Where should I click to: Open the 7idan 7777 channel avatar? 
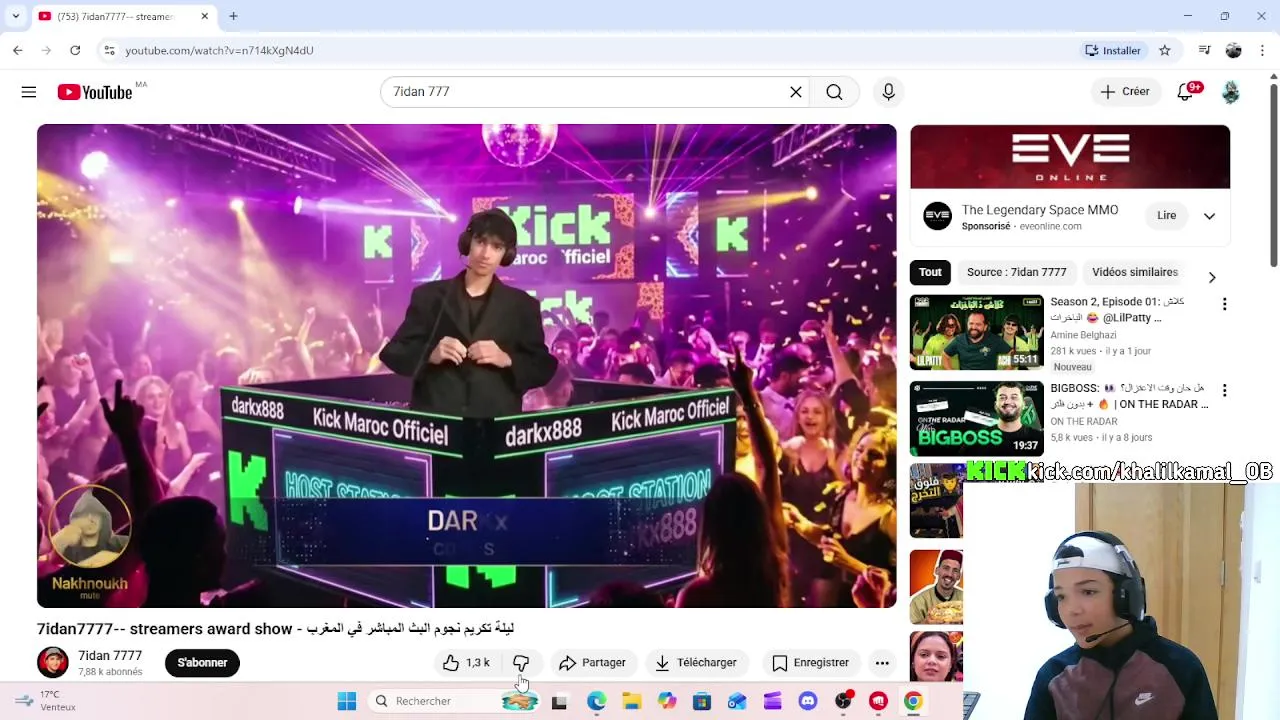(53, 662)
